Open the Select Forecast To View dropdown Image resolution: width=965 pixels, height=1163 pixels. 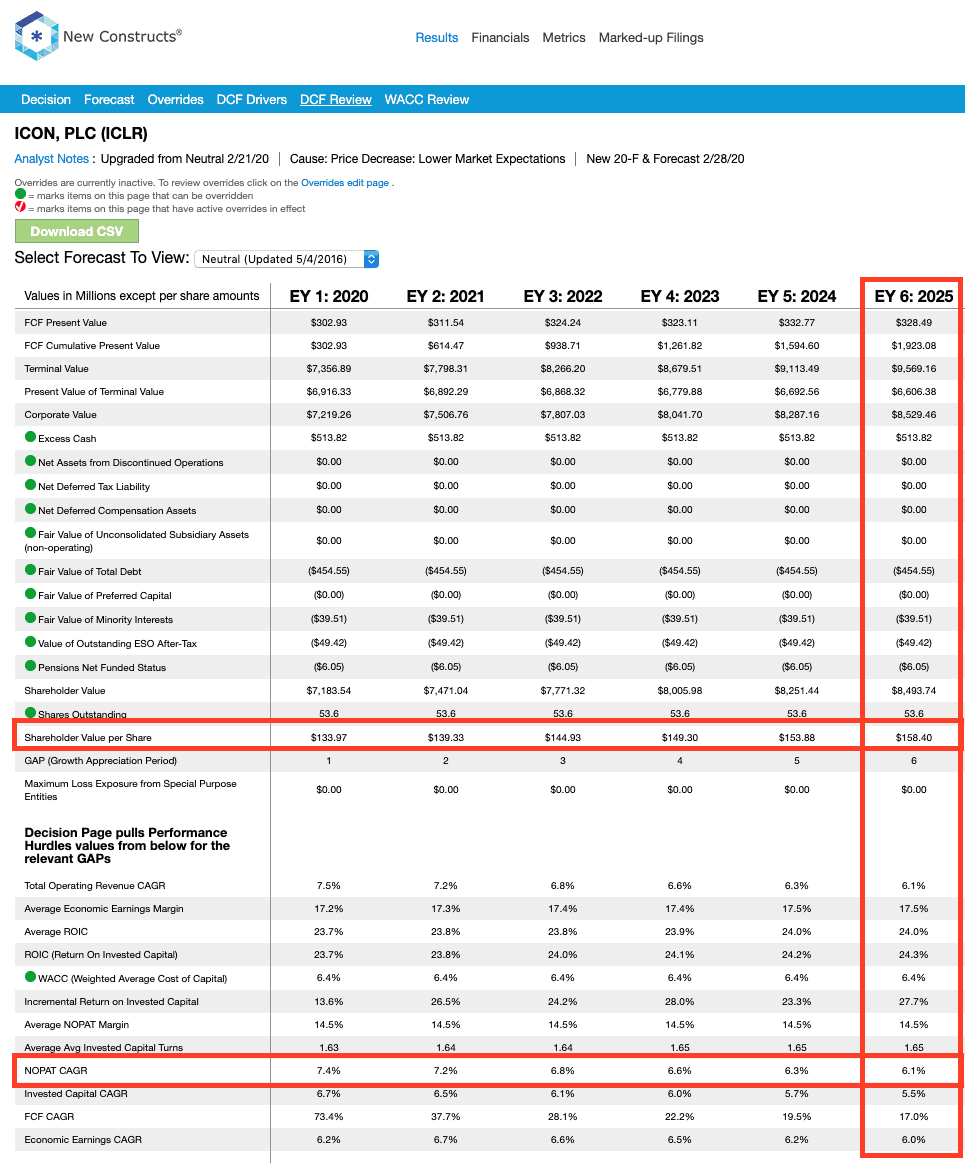pos(286,259)
